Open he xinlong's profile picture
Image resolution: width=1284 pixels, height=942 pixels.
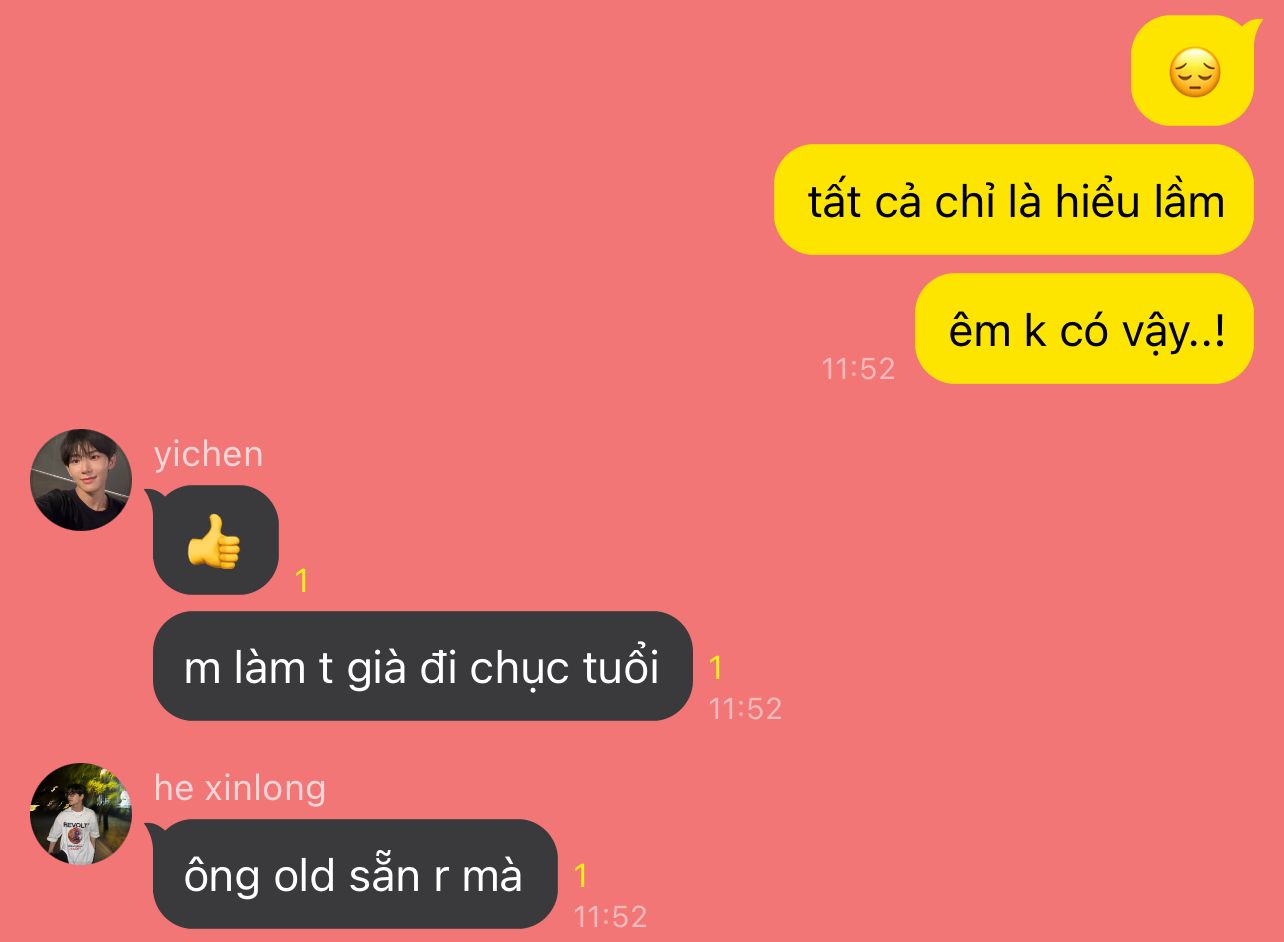pos(81,814)
